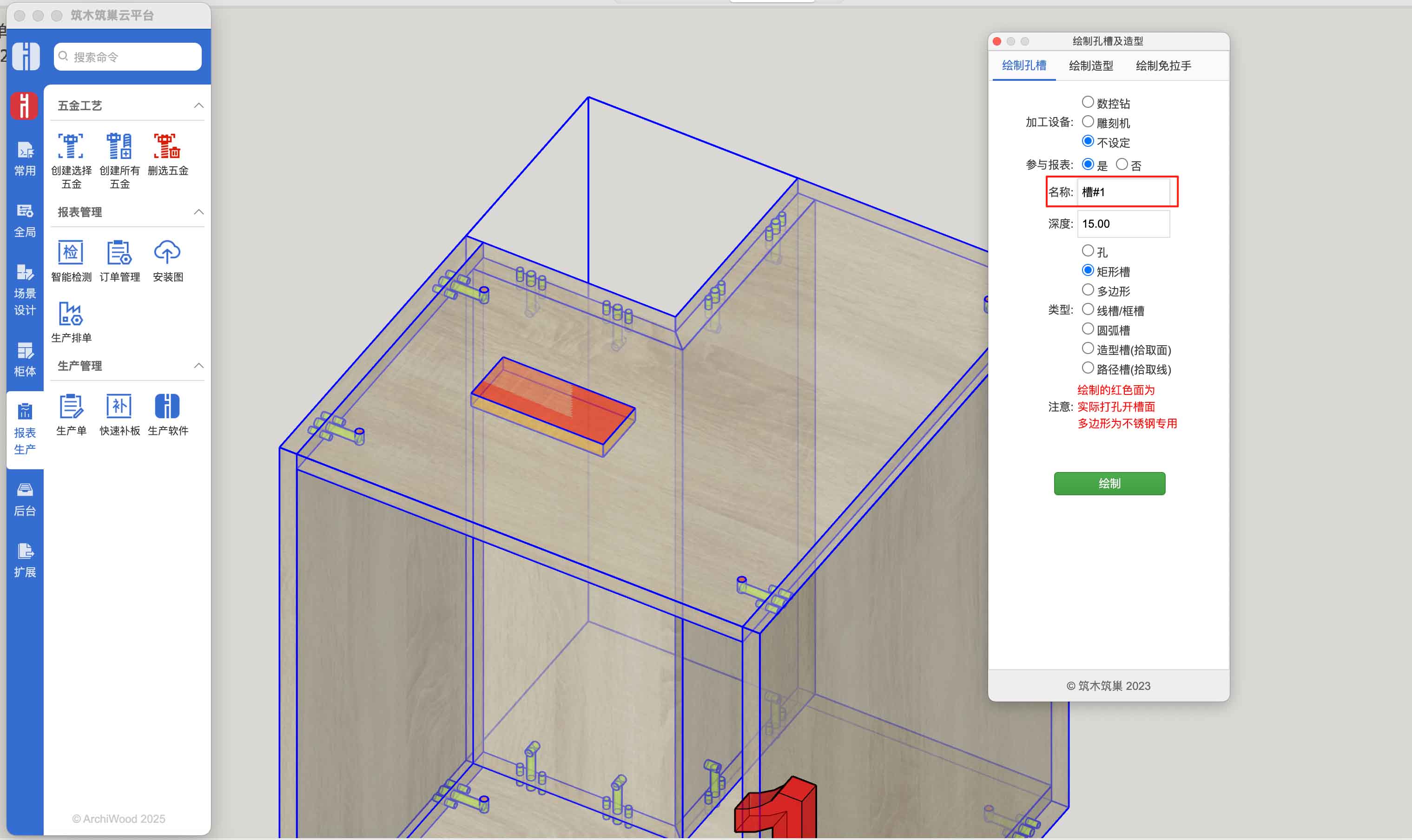Select the 雕刻机 equipment option

click(x=1087, y=122)
